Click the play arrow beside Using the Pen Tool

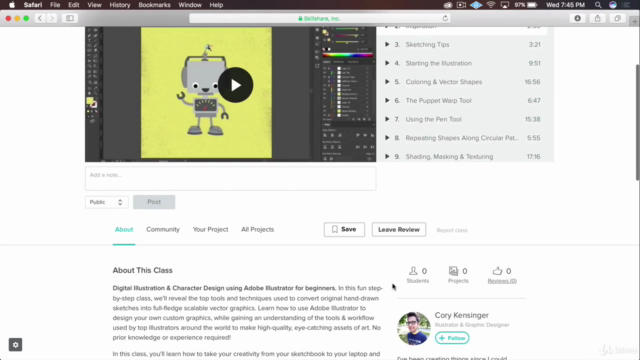point(387,119)
